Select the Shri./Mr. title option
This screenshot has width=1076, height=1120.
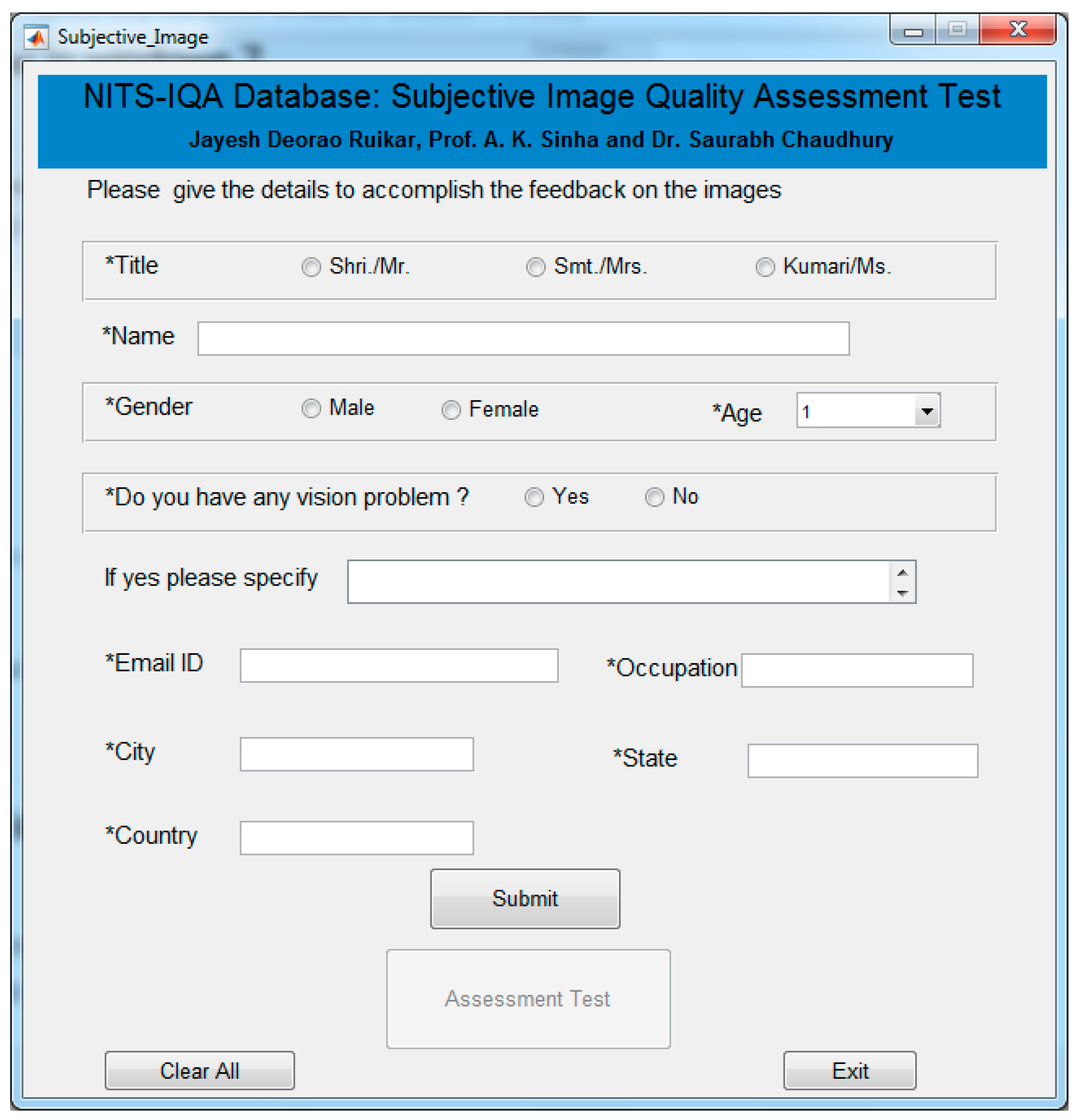click(x=311, y=267)
